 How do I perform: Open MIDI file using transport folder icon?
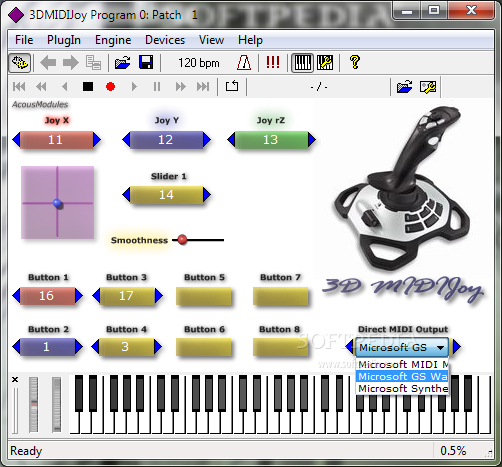pos(404,87)
